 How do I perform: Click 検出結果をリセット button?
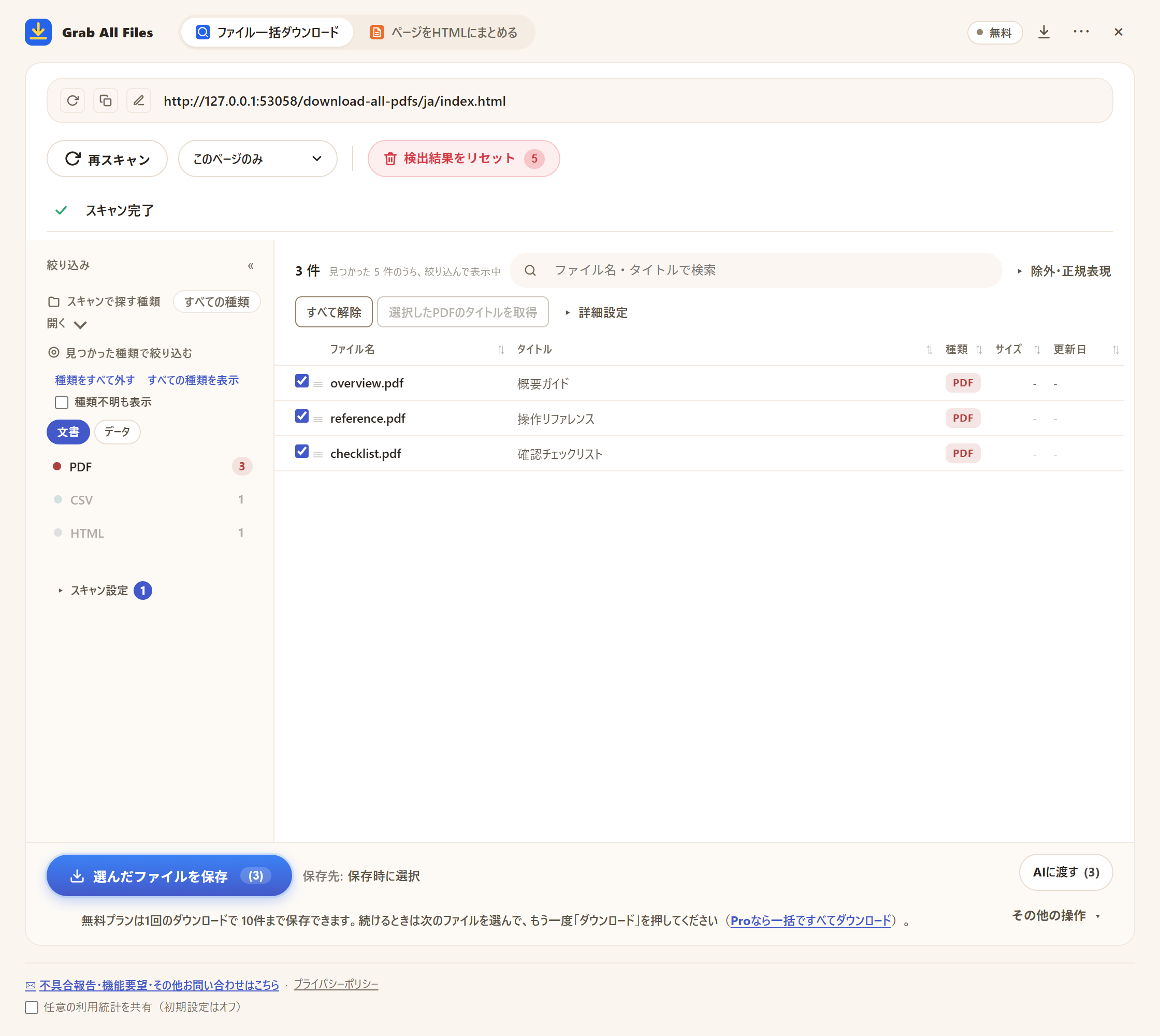pyautogui.click(x=463, y=159)
